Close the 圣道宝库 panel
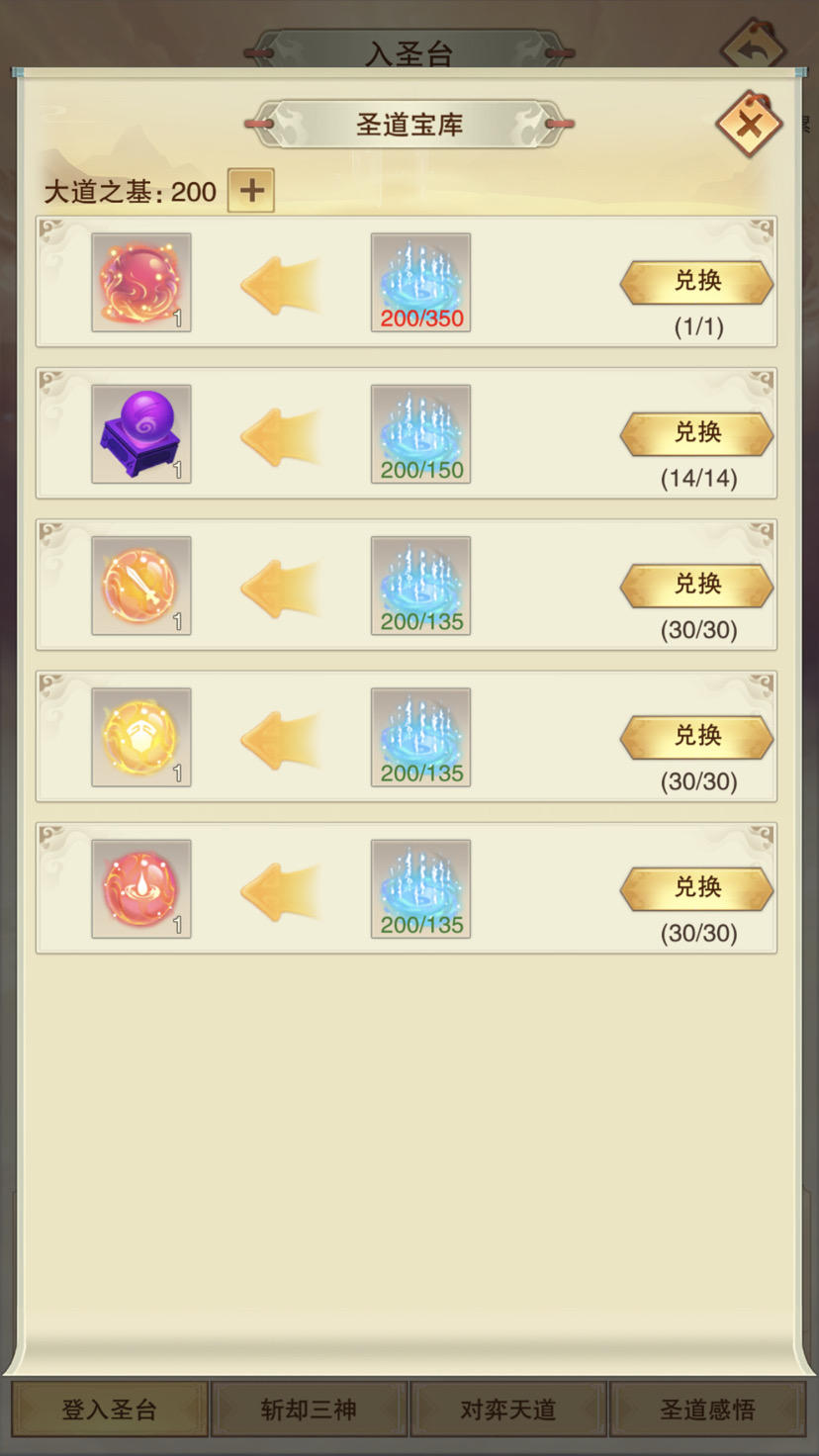819x1456 pixels. [749, 125]
